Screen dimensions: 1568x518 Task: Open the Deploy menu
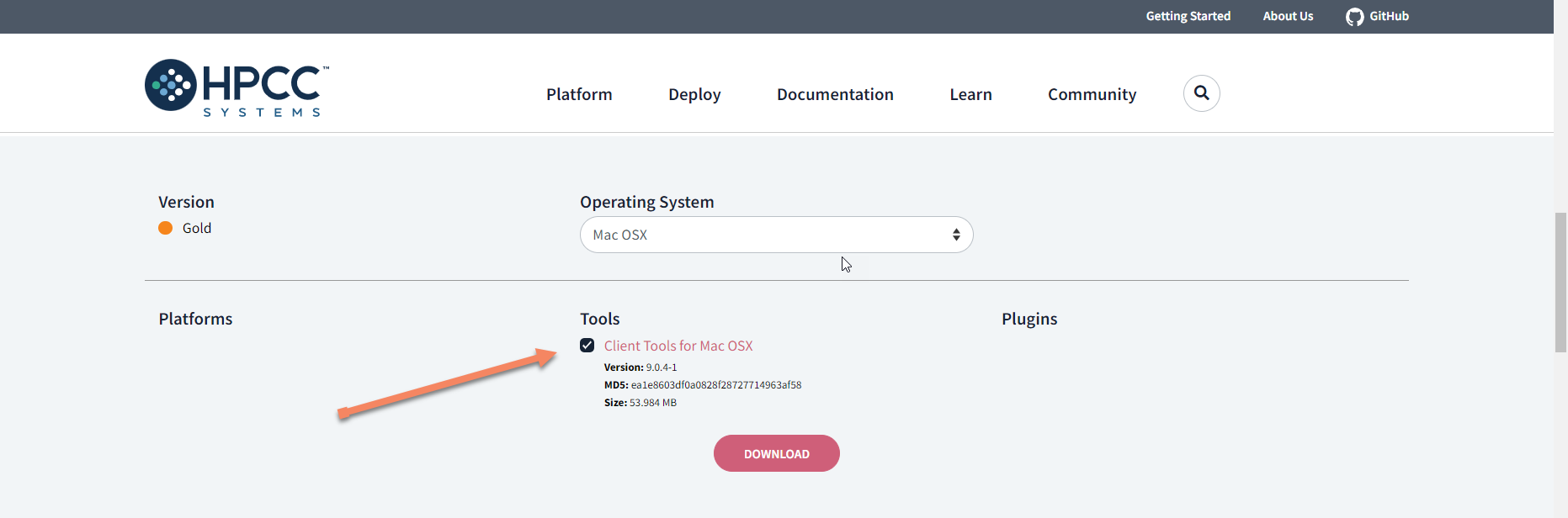[x=694, y=94]
